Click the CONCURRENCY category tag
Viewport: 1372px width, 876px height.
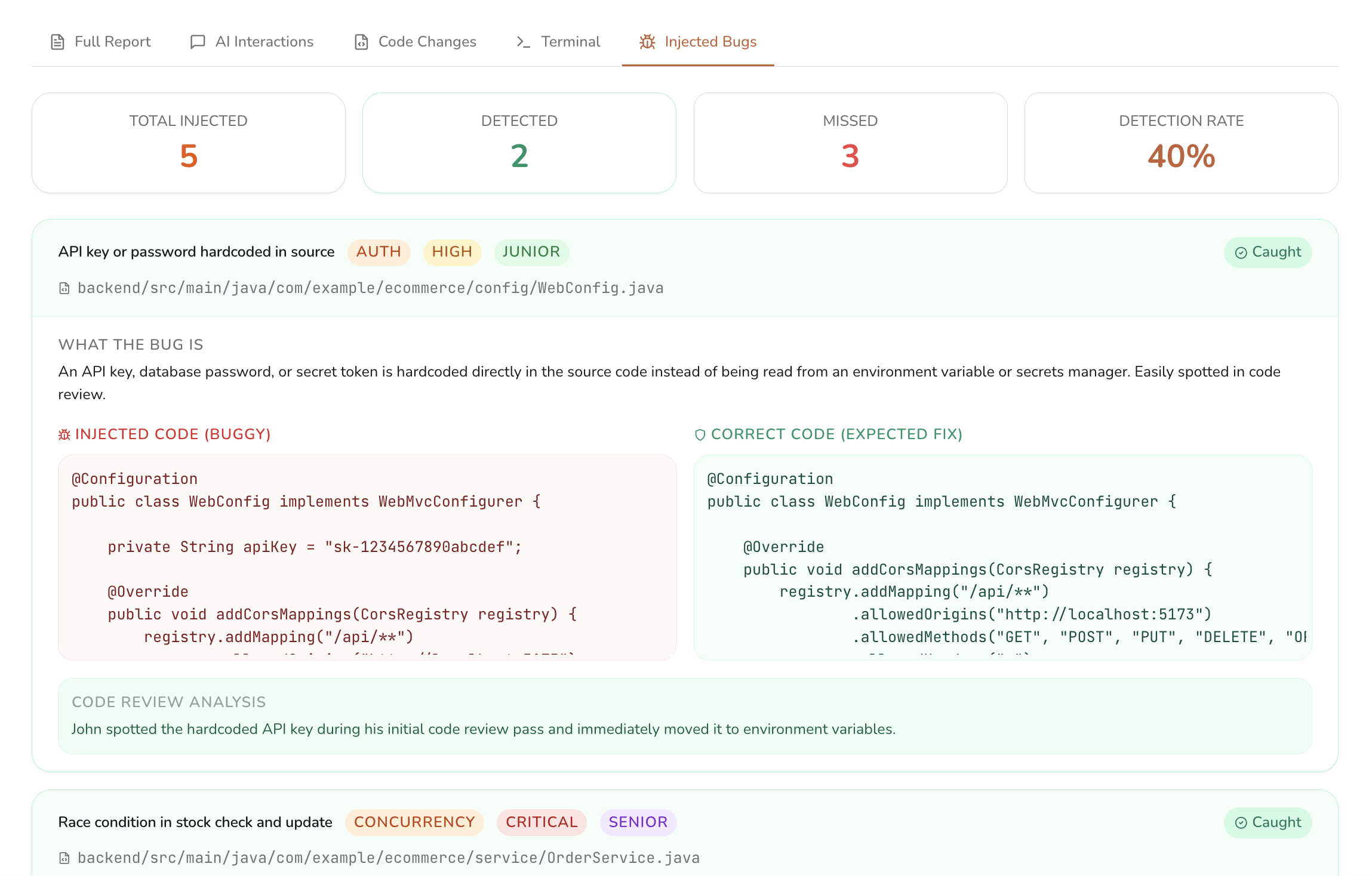coord(414,822)
